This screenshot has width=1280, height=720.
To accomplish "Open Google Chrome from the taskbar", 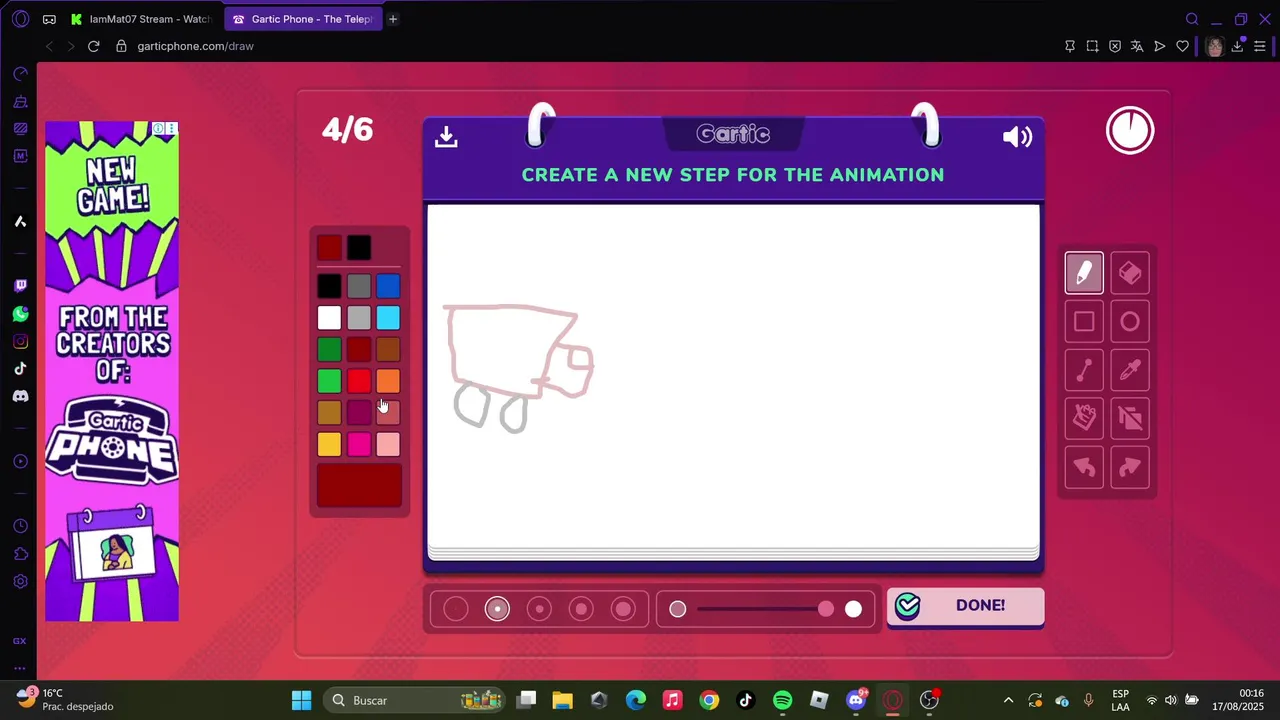I will tap(709, 700).
